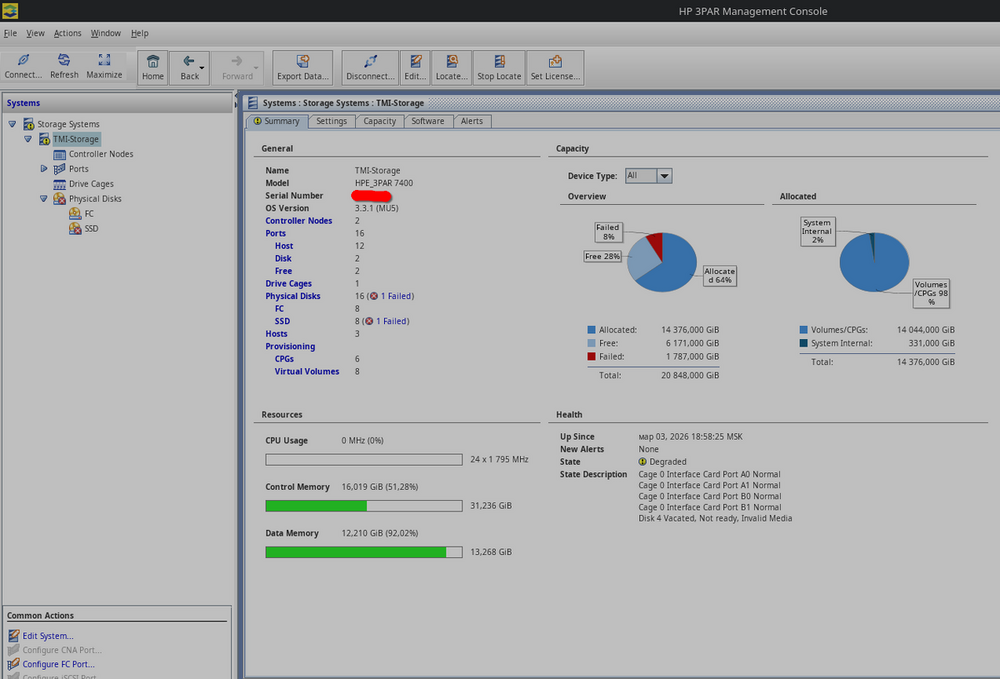The height and width of the screenshot is (679, 1000).
Task: Open the Actions menu
Action: [x=68, y=33]
